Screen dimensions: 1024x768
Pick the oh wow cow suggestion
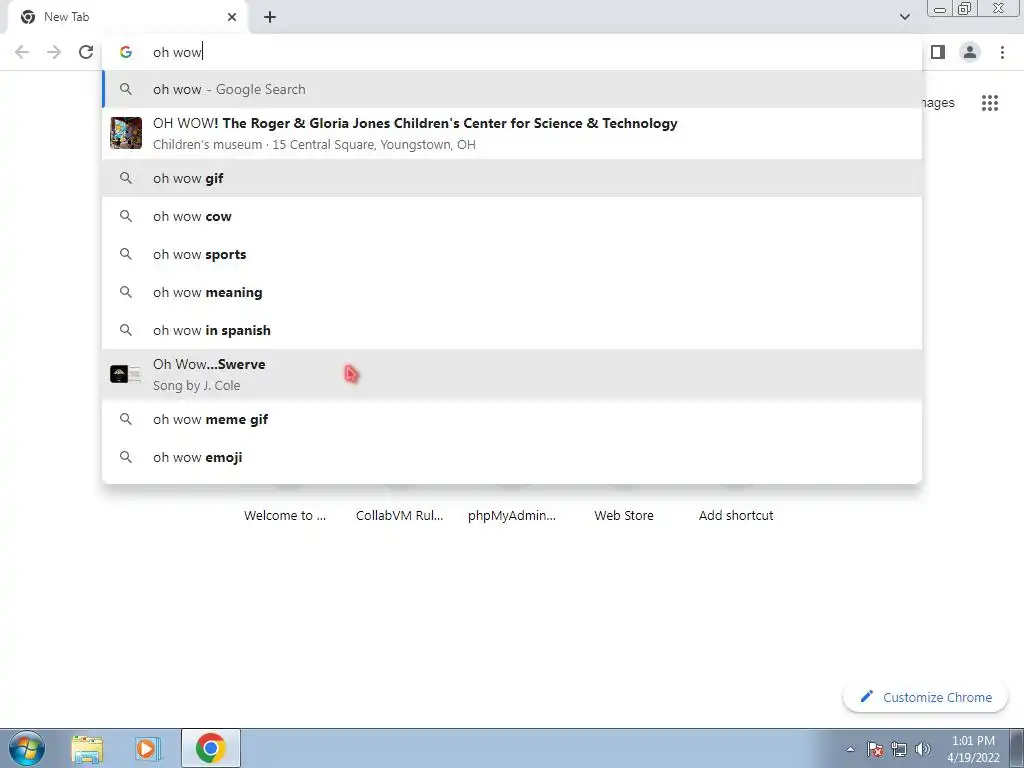pyautogui.click(x=512, y=216)
